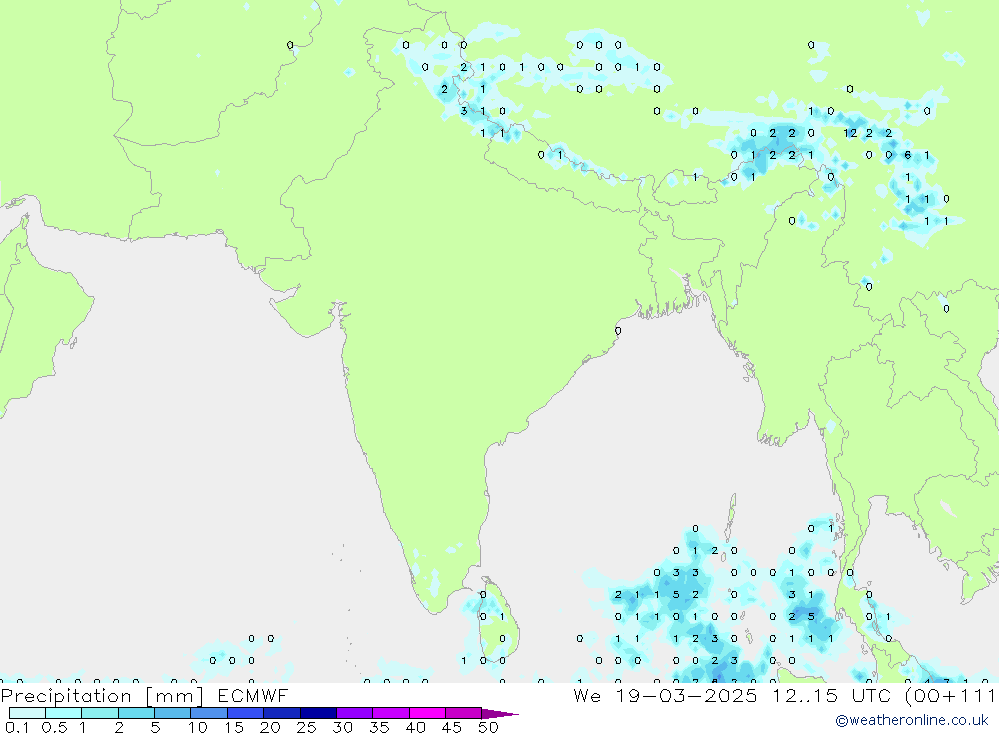Click the '(00+111' forecast offset text

(950, 695)
